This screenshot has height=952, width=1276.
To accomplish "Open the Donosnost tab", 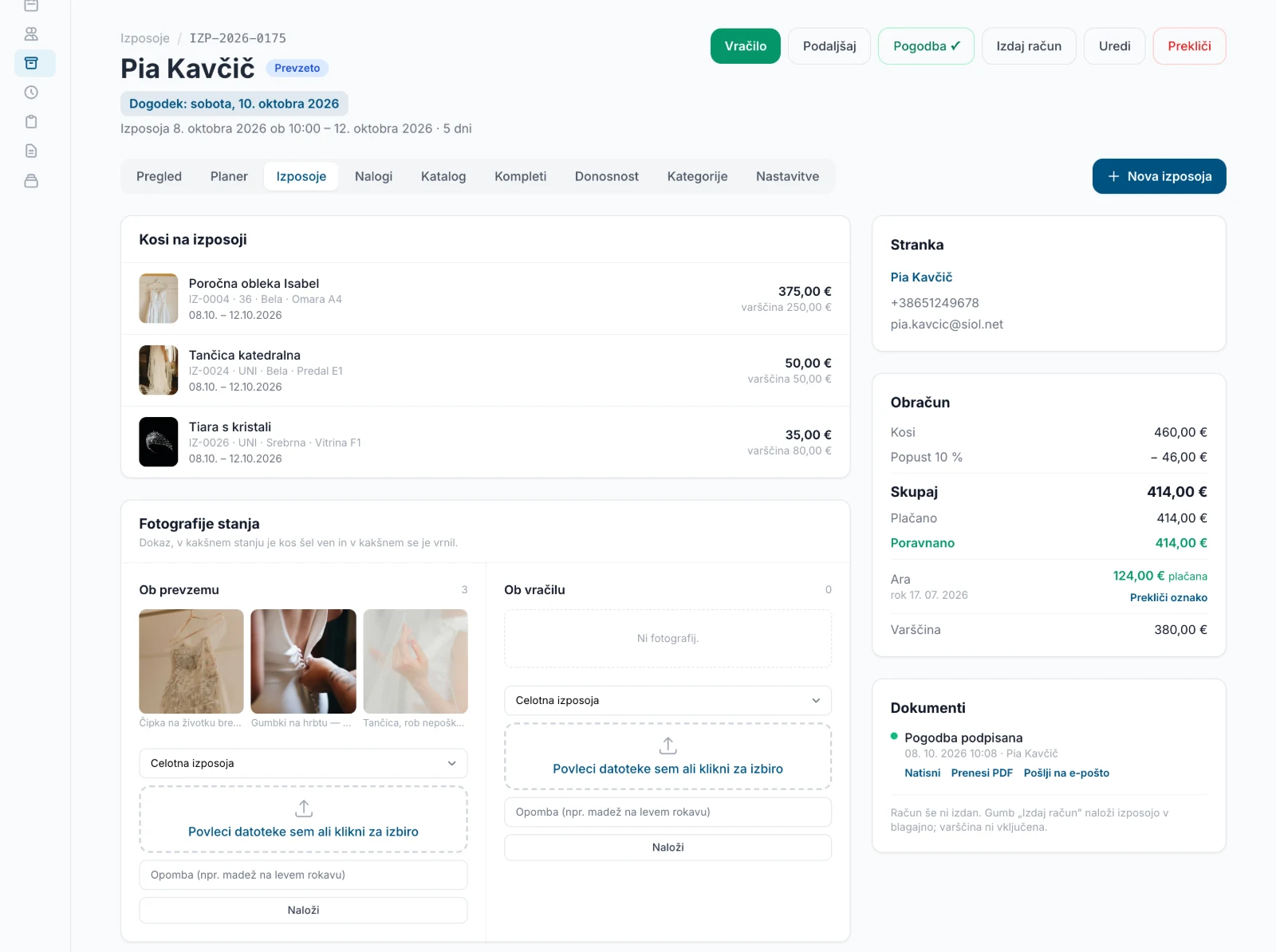I will pos(607,176).
